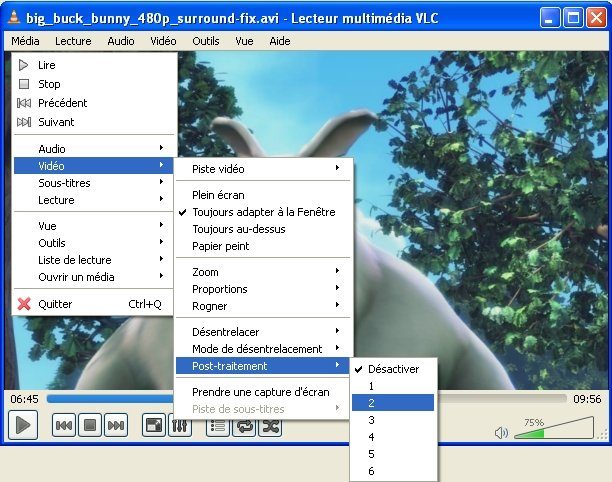This screenshot has width=612, height=482.
Task: Click the next track button in control bar
Action: pos(116,425)
